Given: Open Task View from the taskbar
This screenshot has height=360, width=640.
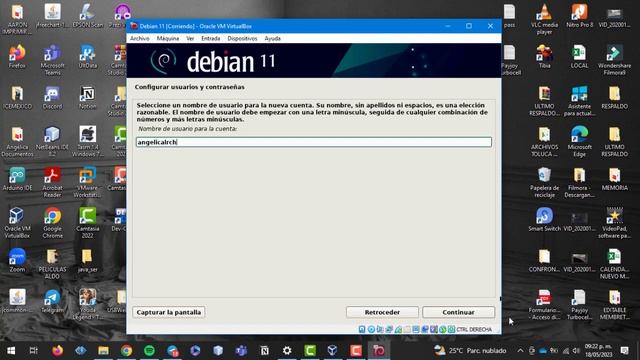Looking at the screenshot, I should coord(34,351).
